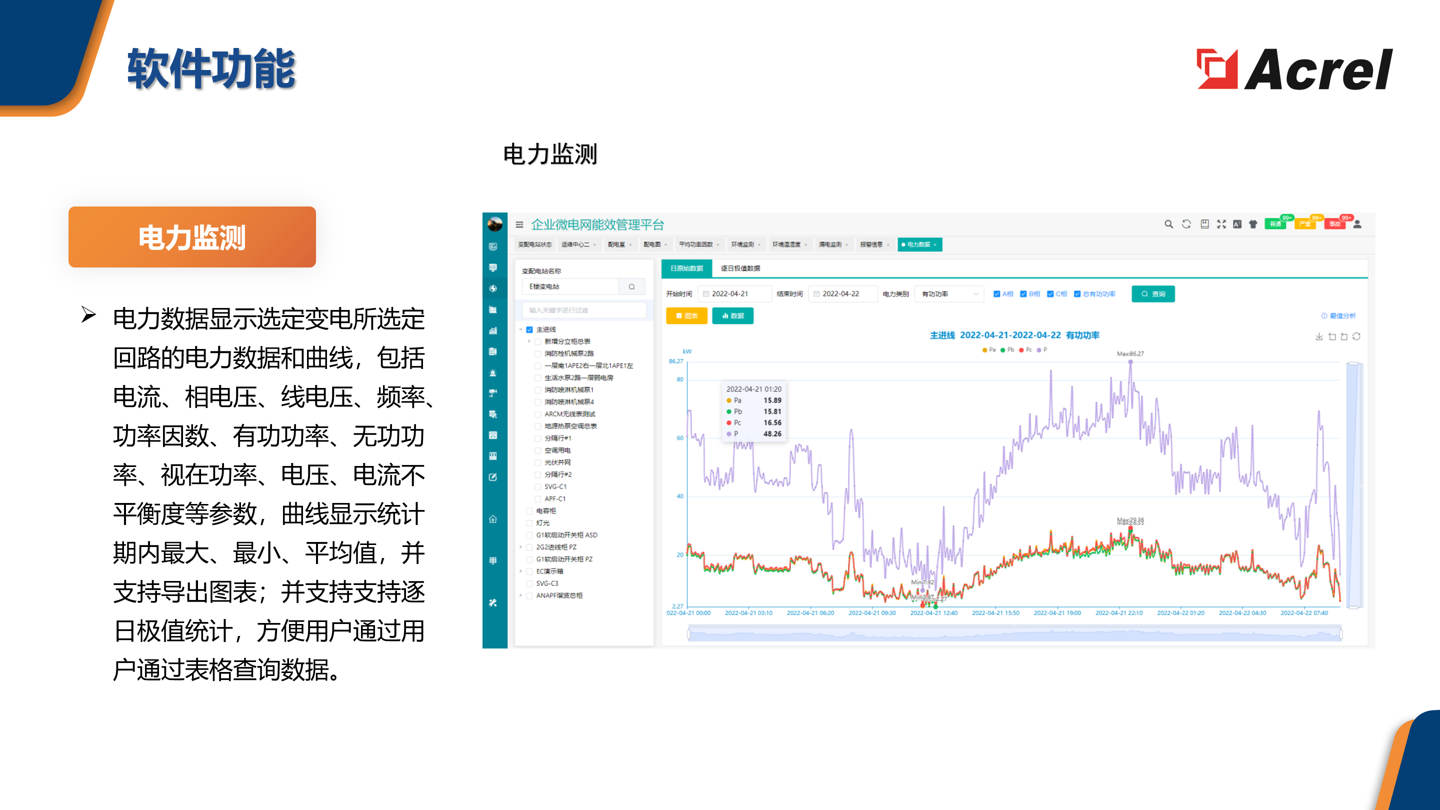The image size is (1440, 810).
Task: Toggle the purple P series legend
Action: [1043, 350]
